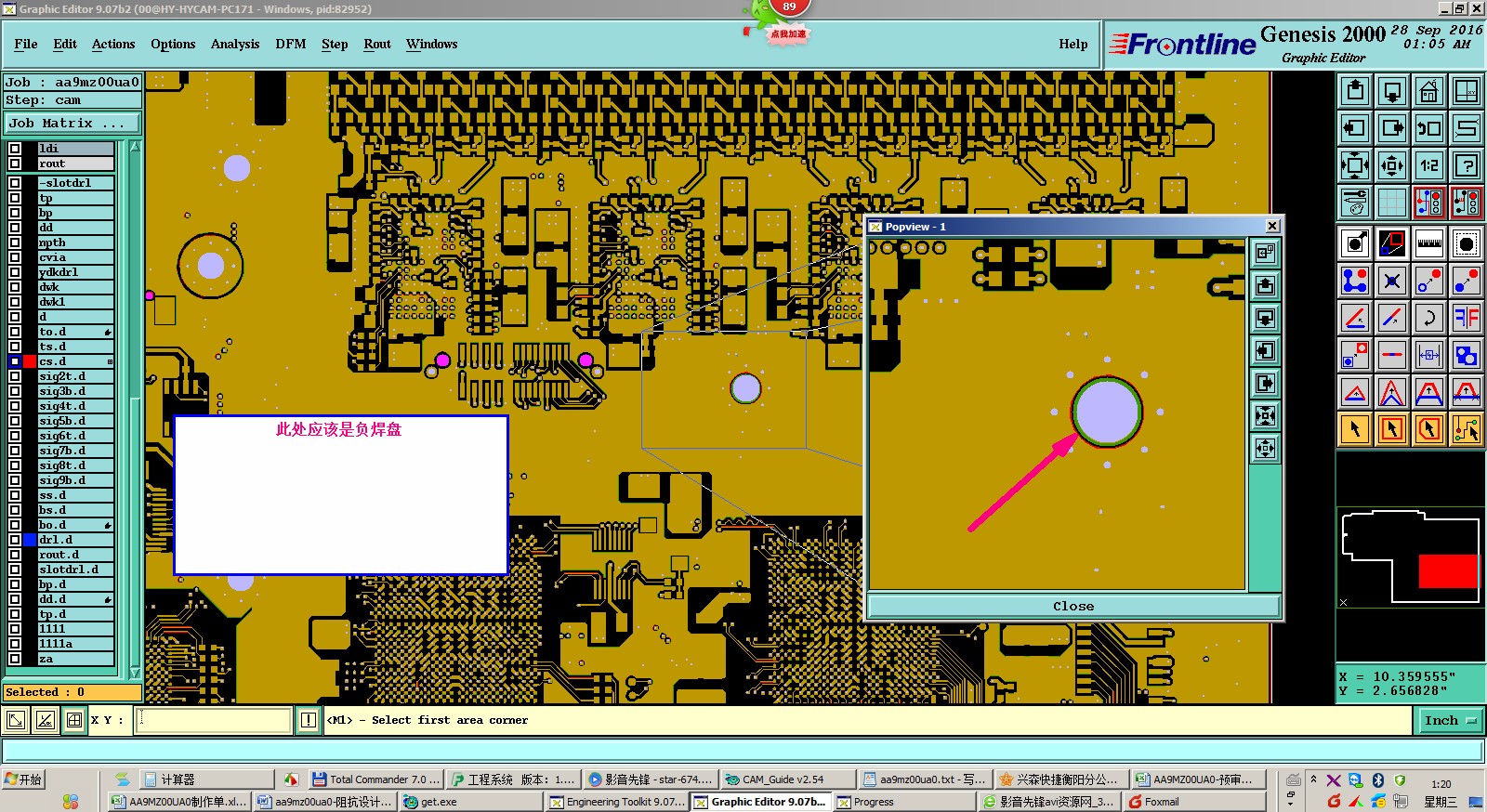This screenshot has height=812, width=1487.
Task: Open the Actions menu
Action: 113,44
